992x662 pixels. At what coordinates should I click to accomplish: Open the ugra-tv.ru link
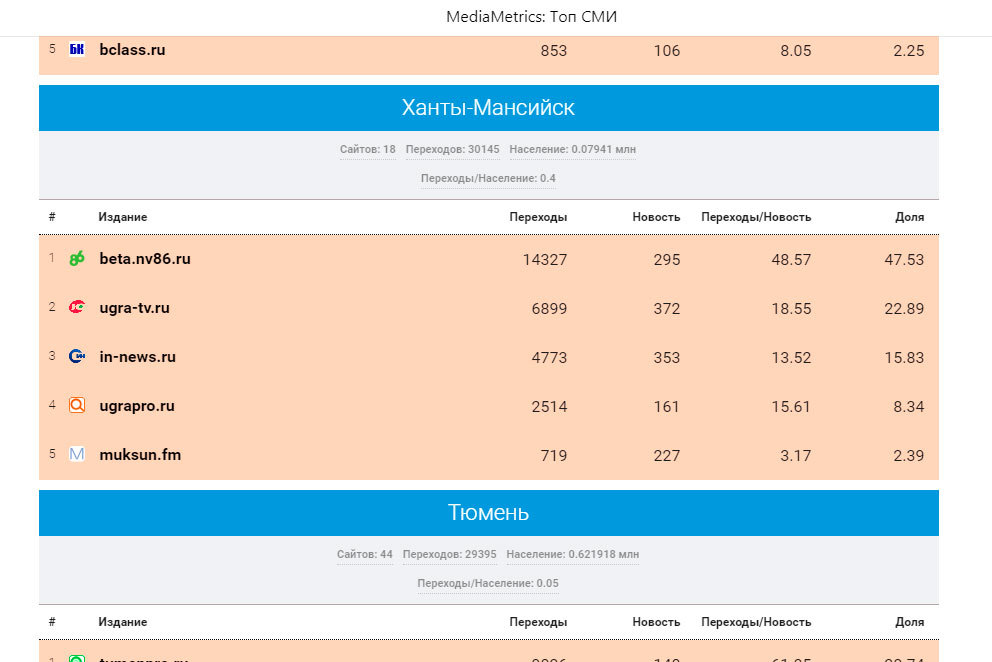[x=134, y=308]
